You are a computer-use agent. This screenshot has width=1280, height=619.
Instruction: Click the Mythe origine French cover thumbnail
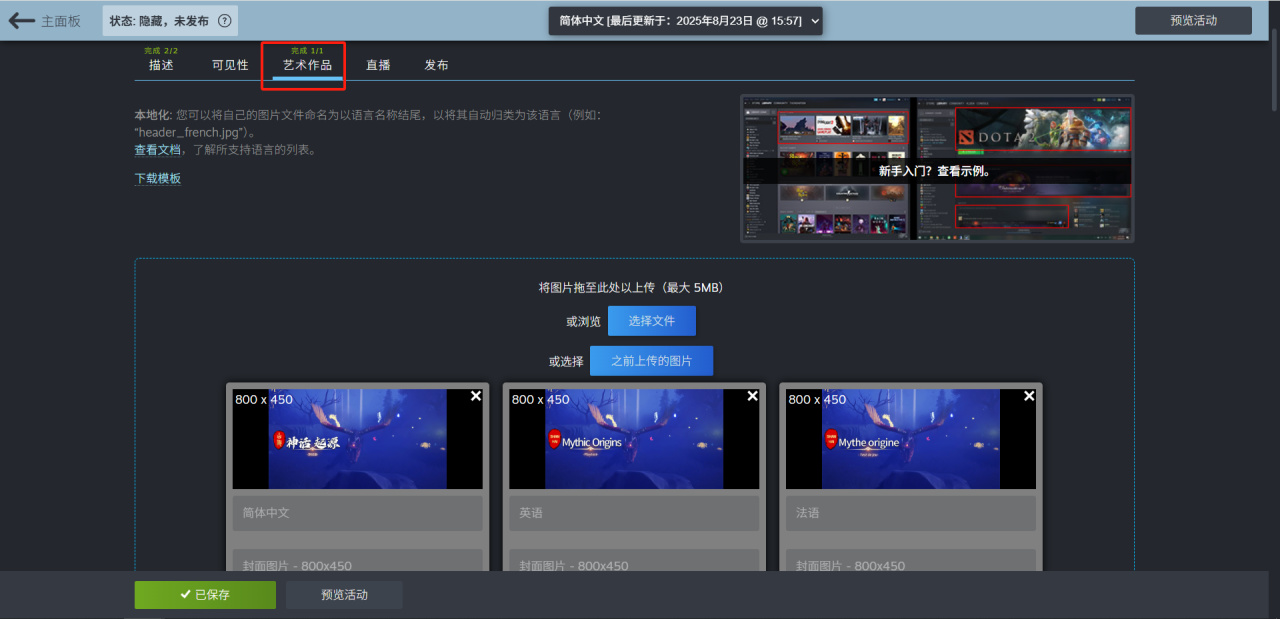click(911, 439)
